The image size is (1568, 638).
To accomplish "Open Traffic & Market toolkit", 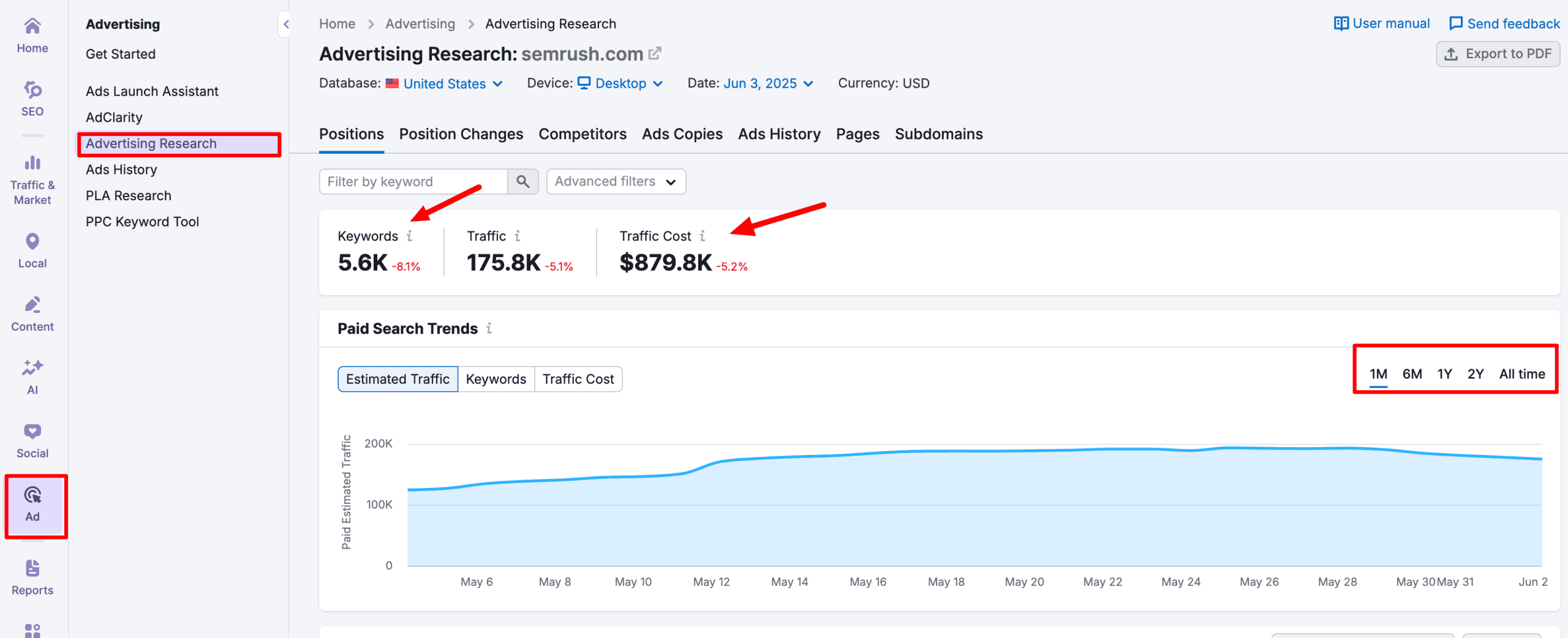I will click(32, 181).
